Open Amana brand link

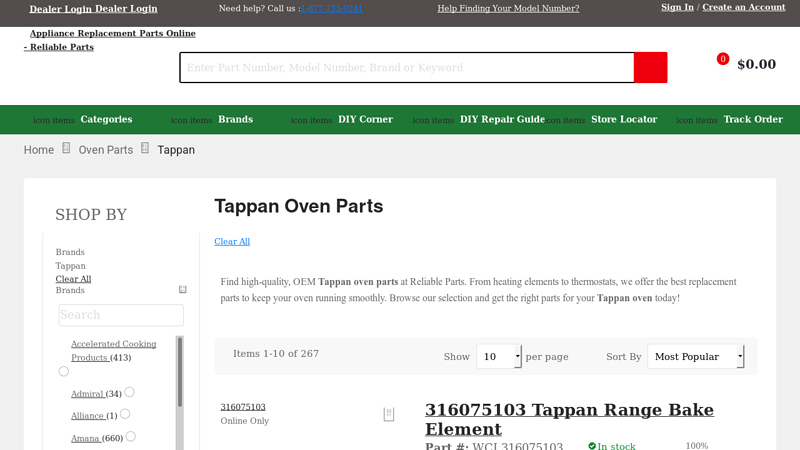[x=85, y=438]
